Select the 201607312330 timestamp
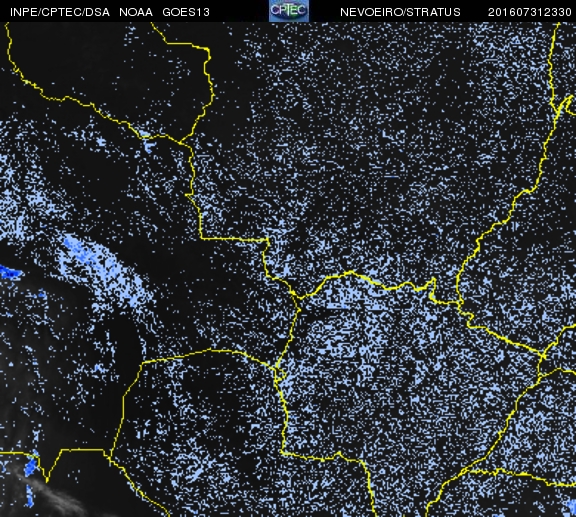Image resolution: width=576 pixels, height=517 pixels. point(529,12)
